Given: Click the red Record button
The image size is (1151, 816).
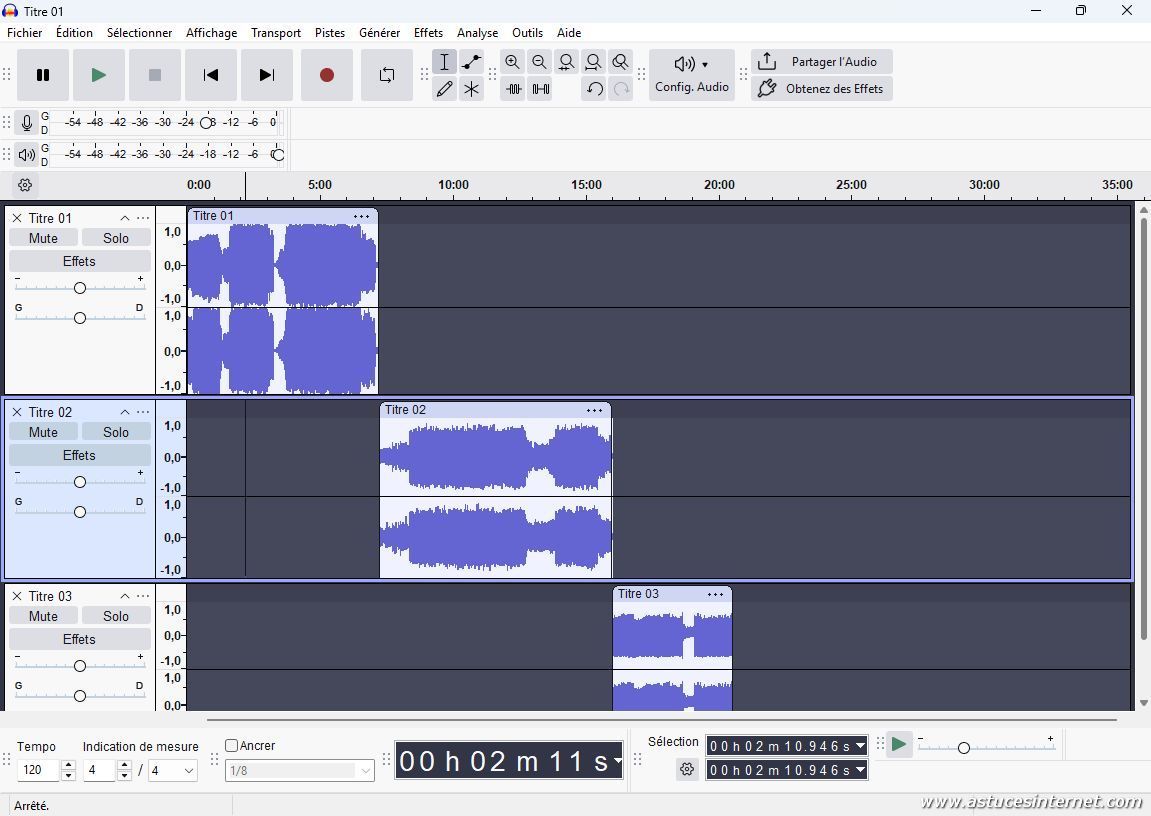Looking at the screenshot, I should (326, 75).
